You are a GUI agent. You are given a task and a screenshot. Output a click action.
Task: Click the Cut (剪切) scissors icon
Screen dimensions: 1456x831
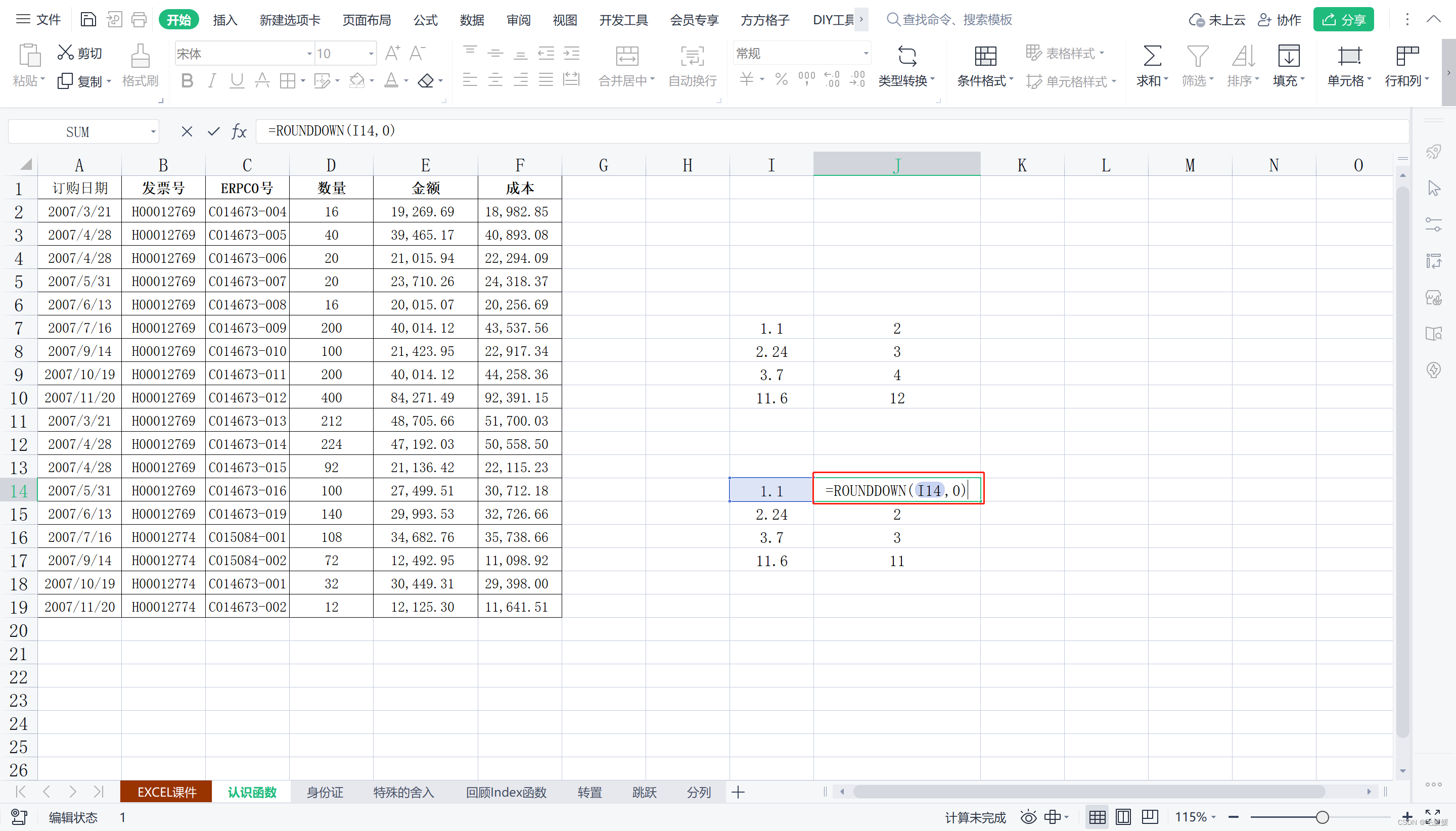66,53
